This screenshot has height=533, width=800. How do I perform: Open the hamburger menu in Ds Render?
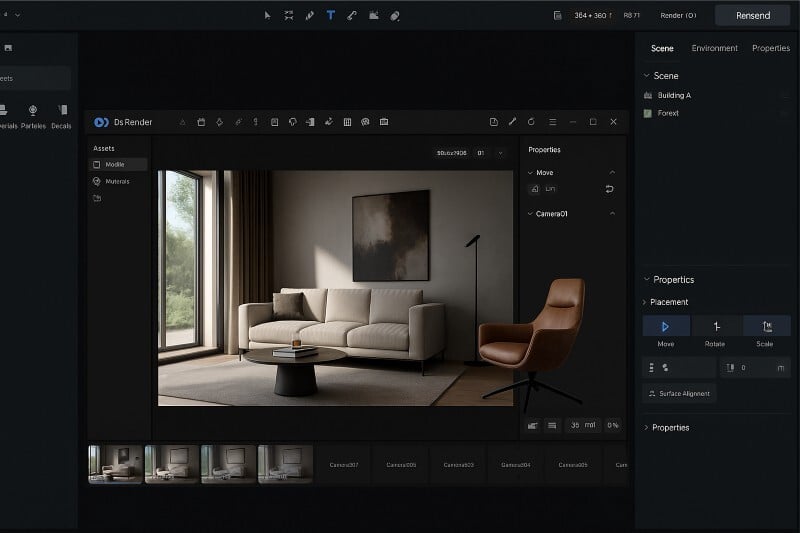click(552, 122)
